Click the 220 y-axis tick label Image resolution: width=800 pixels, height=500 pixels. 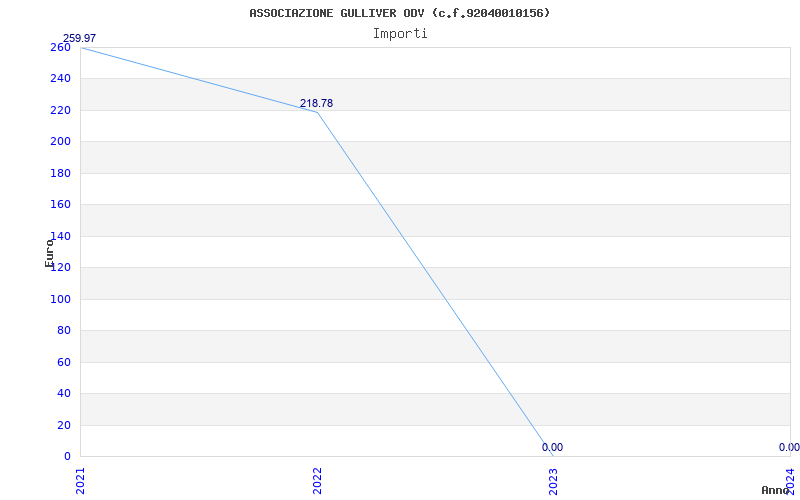point(60,110)
